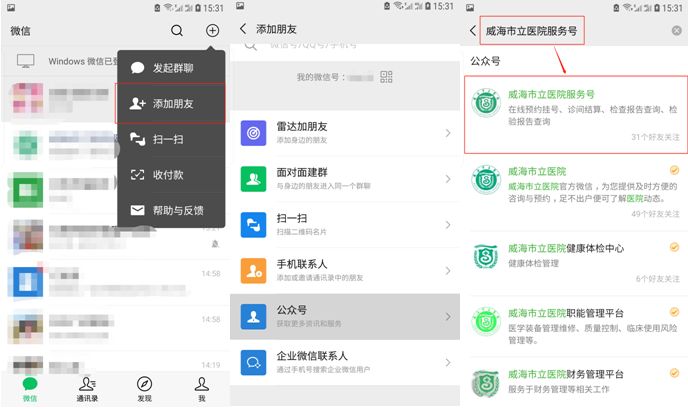Click the purple 雷达加朋友 radar icon

pyautogui.click(x=253, y=133)
